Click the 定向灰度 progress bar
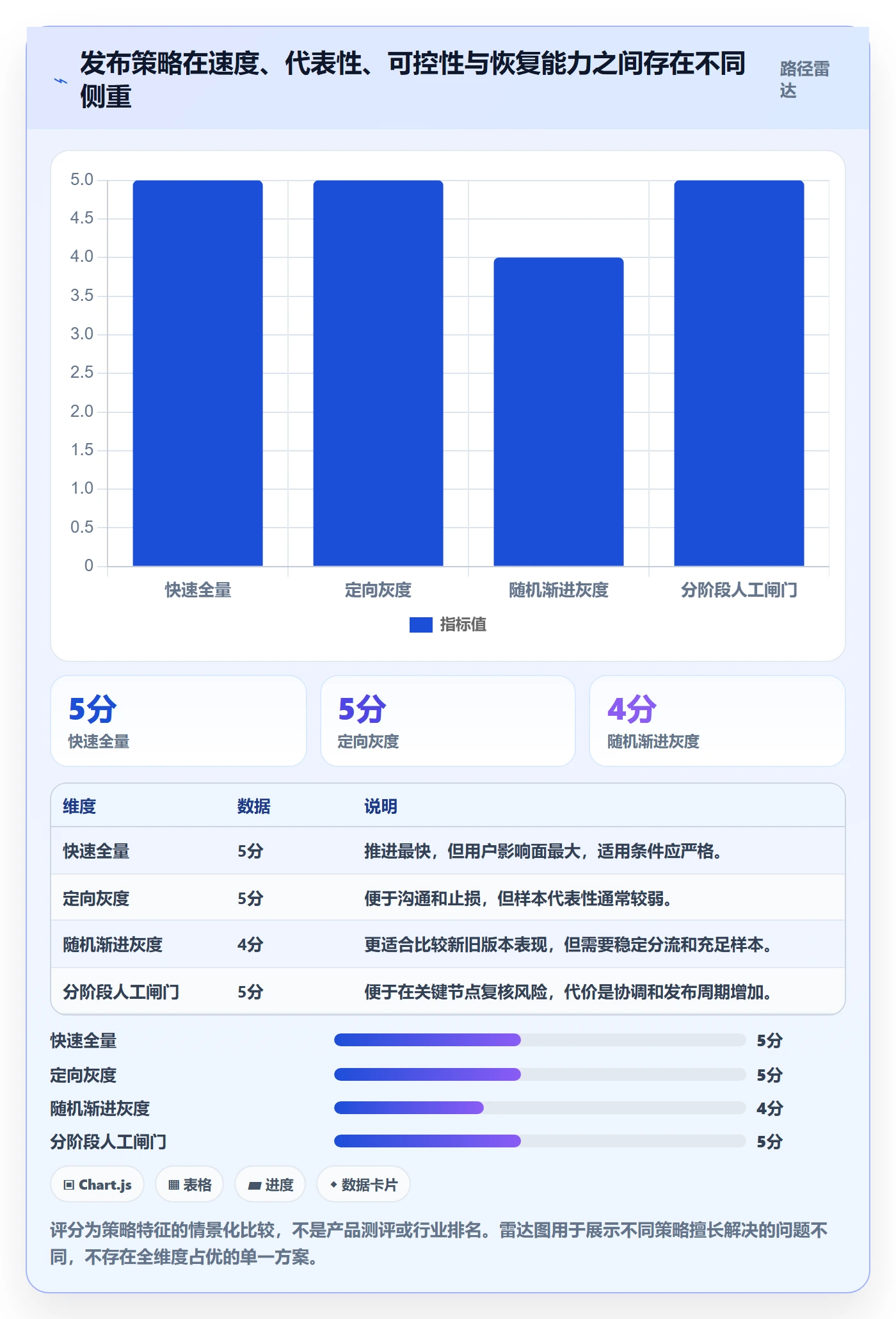This screenshot has width=896, height=1319. tap(540, 1074)
